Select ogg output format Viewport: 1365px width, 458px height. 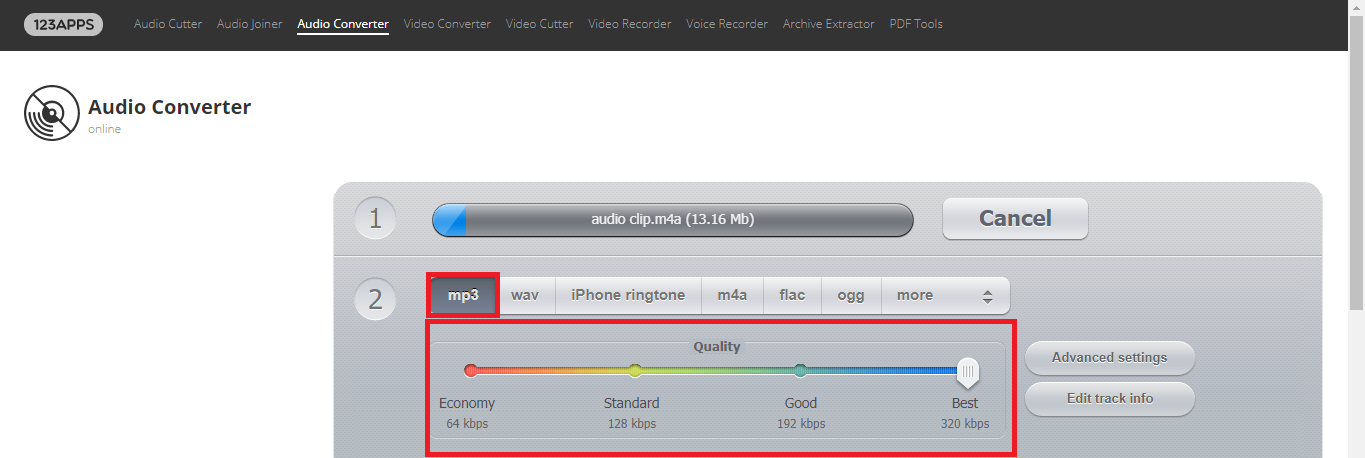(851, 295)
